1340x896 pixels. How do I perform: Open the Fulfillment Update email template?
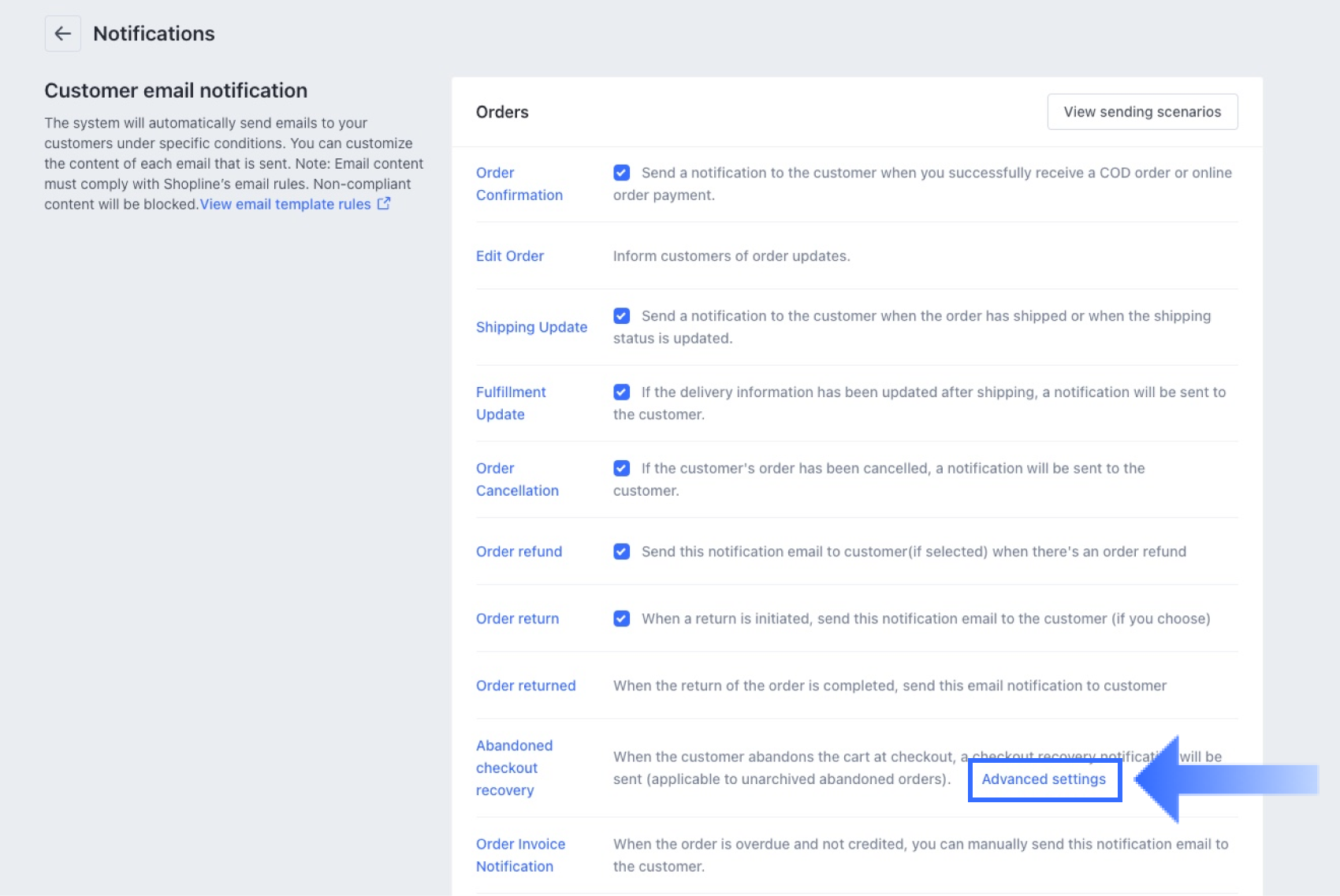click(511, 403)
